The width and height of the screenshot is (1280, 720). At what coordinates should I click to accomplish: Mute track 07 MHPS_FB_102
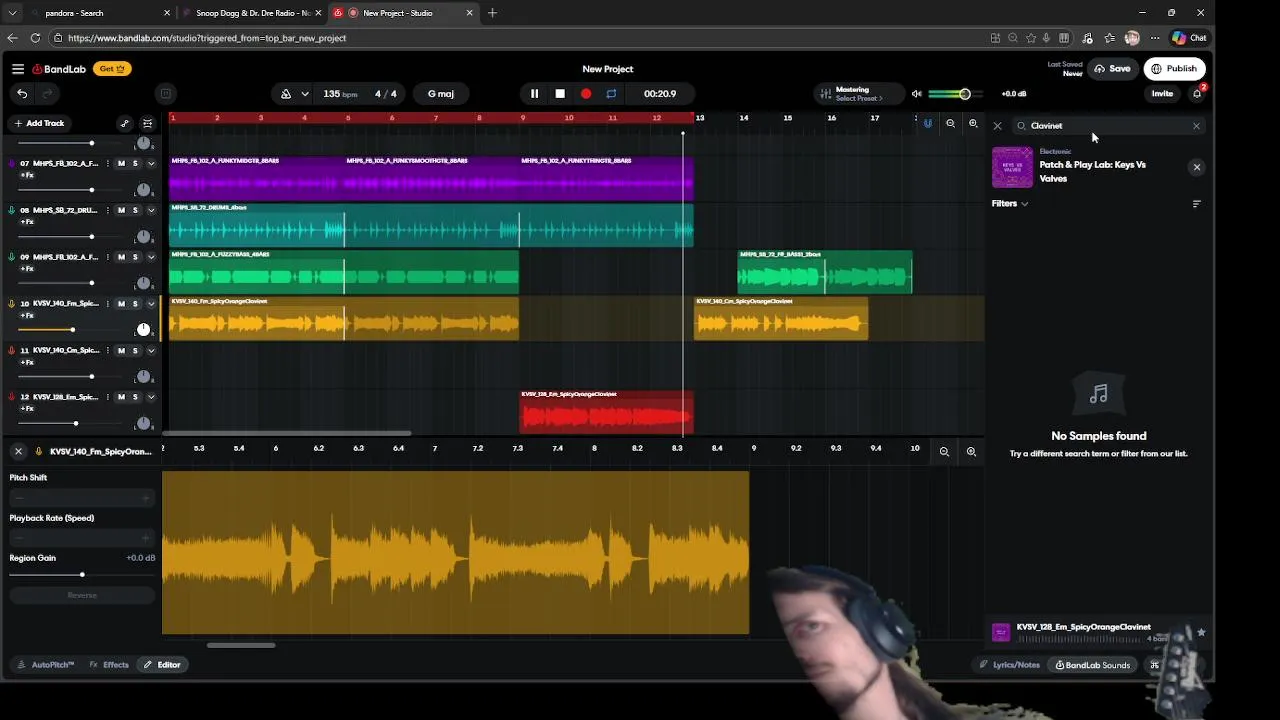121,164
